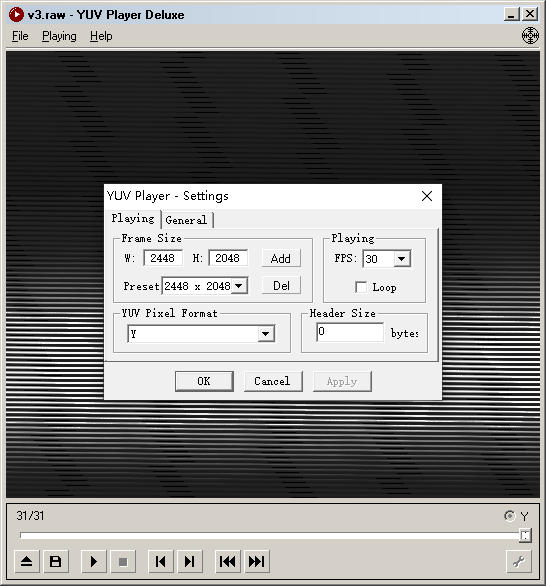Click the Header Size bytes field
The image size is (546, 586).
350,332
